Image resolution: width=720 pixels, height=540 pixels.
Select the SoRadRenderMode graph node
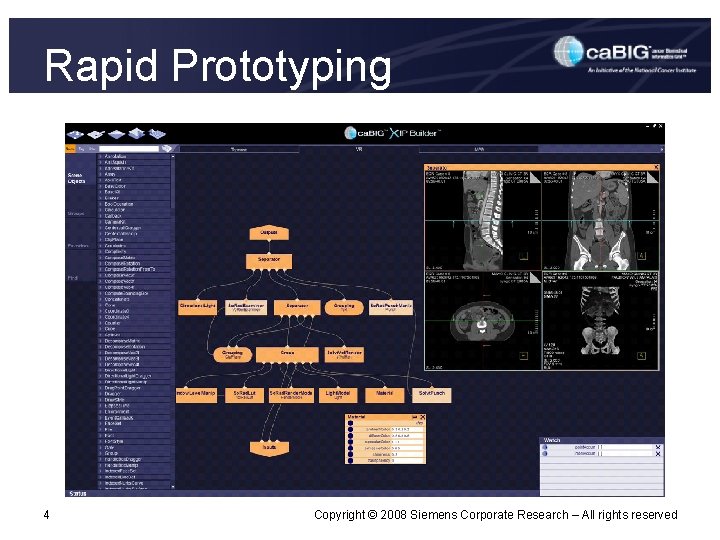tap(291, 395)
